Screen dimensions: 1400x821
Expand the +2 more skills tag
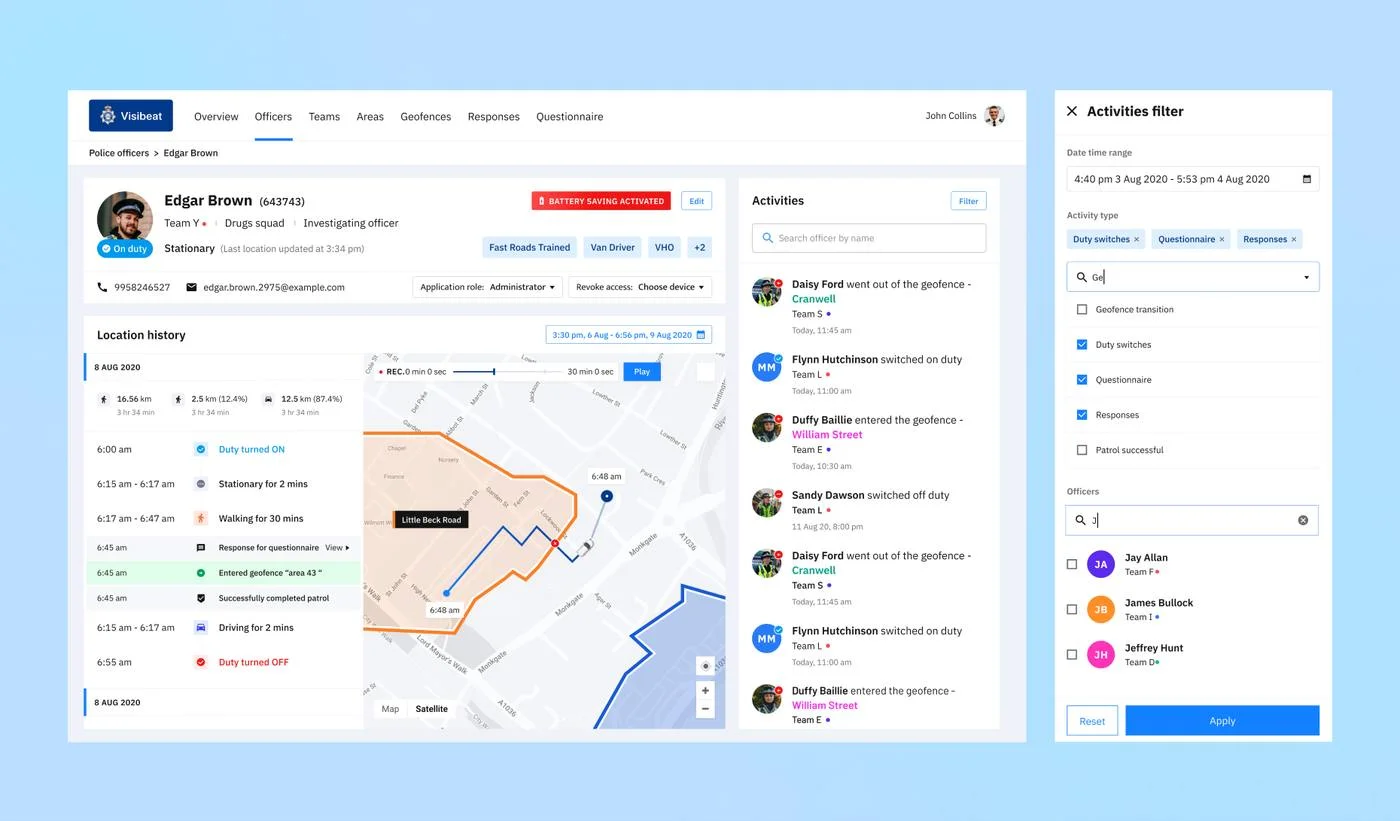[x=700, y=247]
